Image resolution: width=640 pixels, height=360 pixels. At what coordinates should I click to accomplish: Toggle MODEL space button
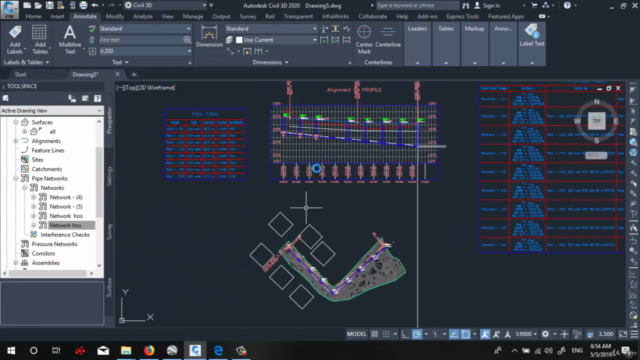coord(356,334)
